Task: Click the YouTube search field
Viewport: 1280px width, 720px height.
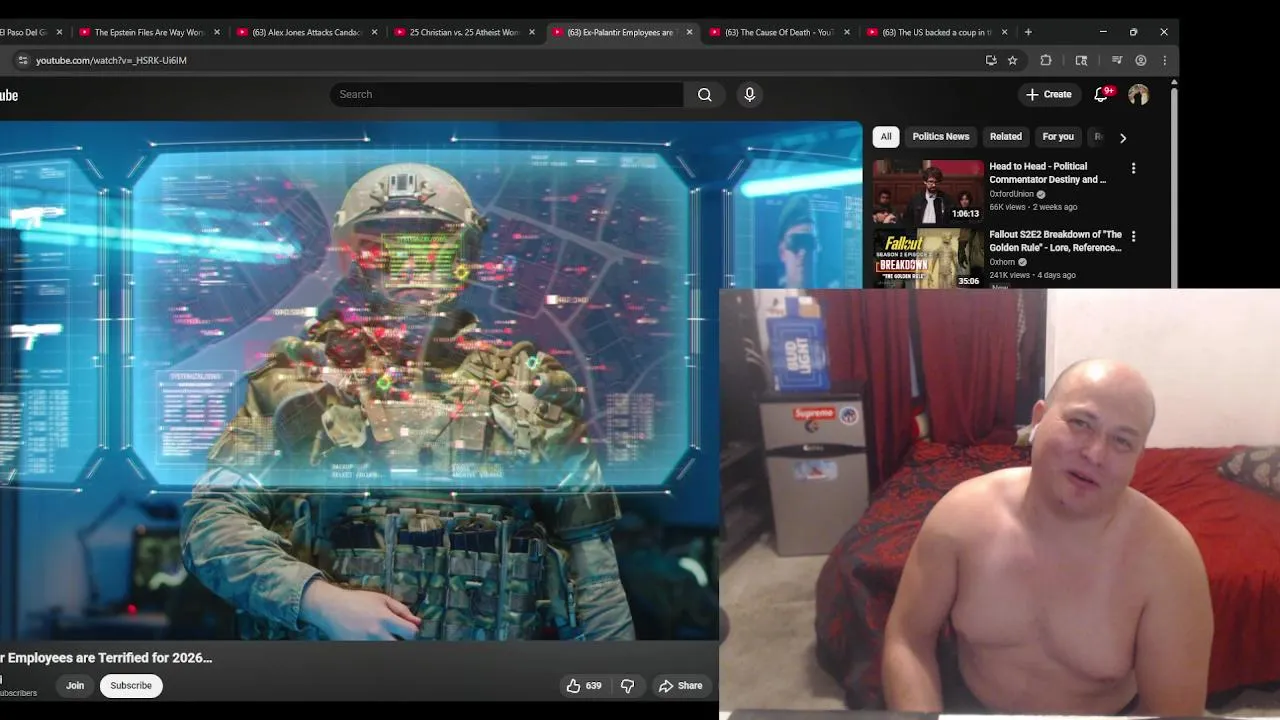Action: (x=507, y=95)
